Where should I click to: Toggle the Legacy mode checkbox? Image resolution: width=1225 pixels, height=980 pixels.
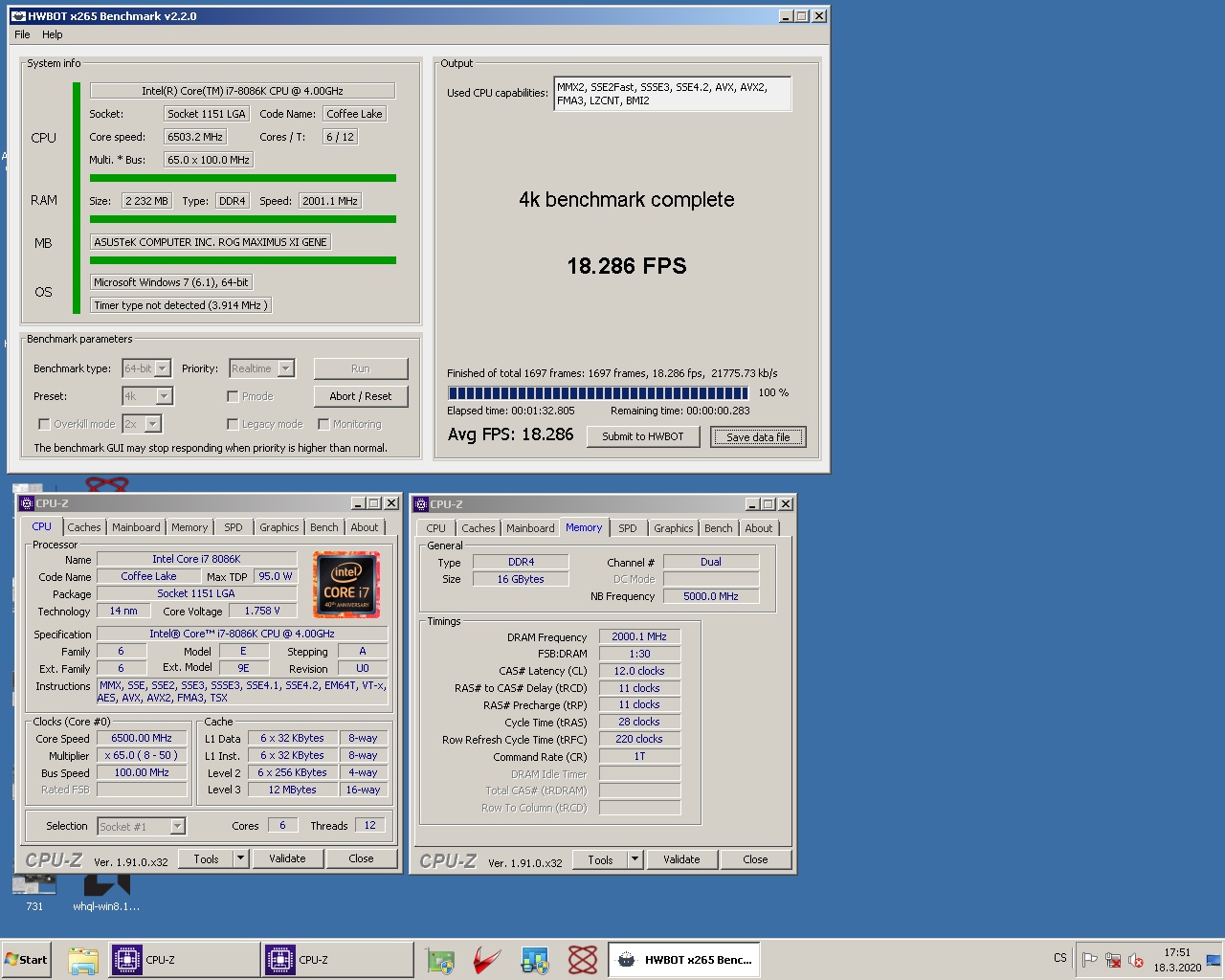[233, 424]
